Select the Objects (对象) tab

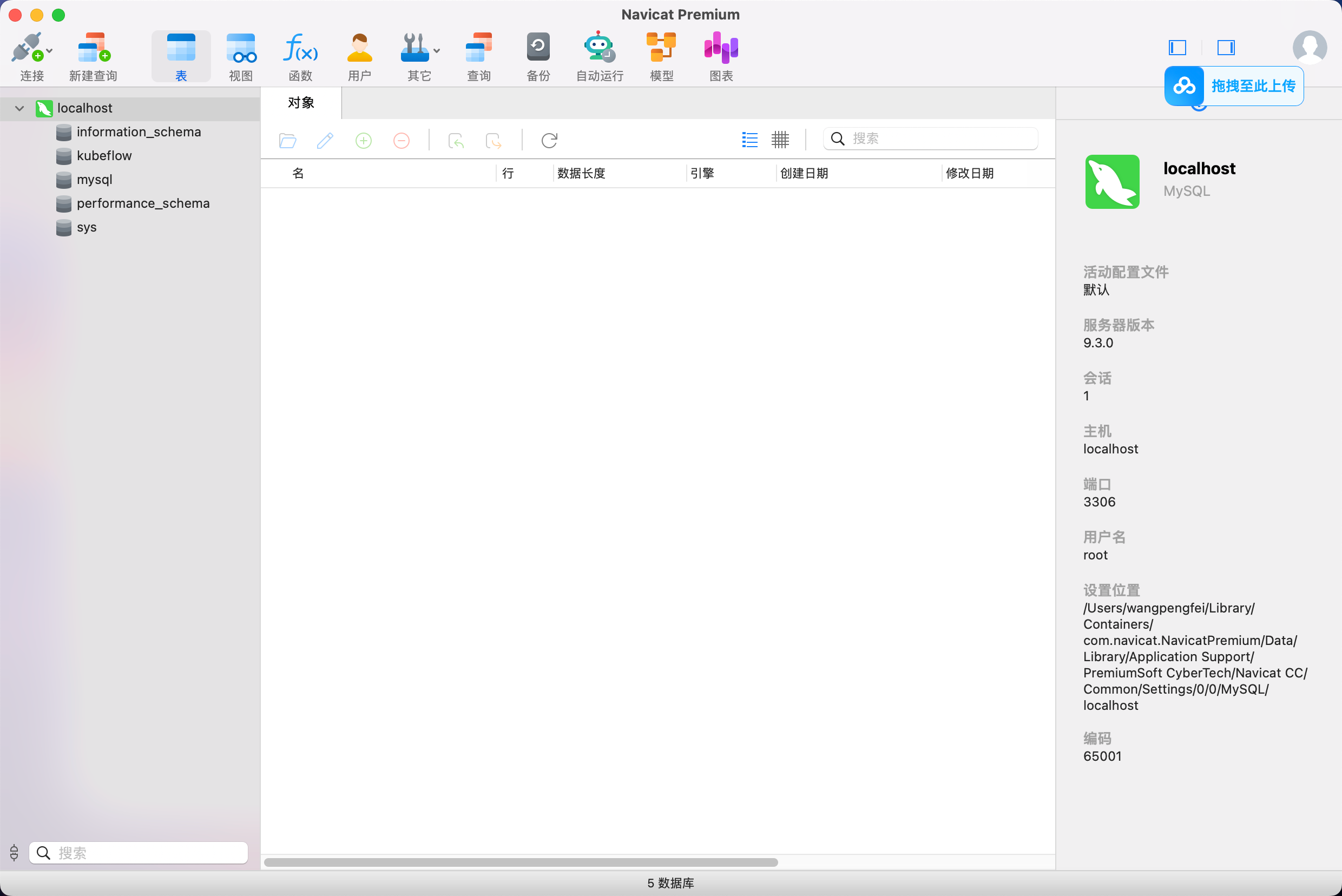pos(301,103)
